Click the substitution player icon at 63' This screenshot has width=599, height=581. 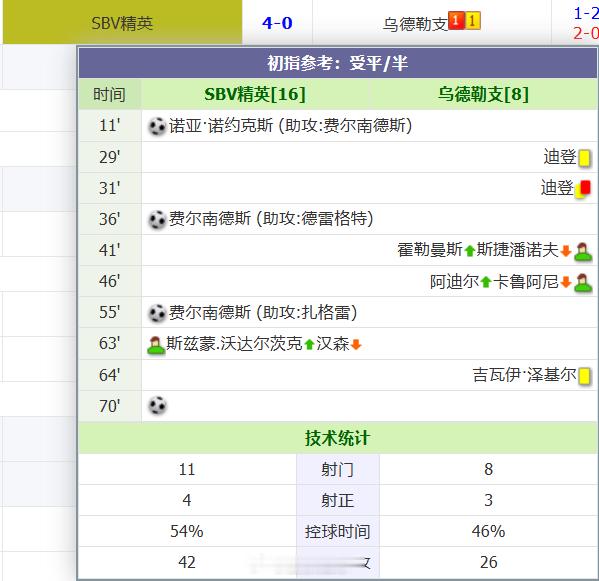pyautogui.click(x=156, y=345)
